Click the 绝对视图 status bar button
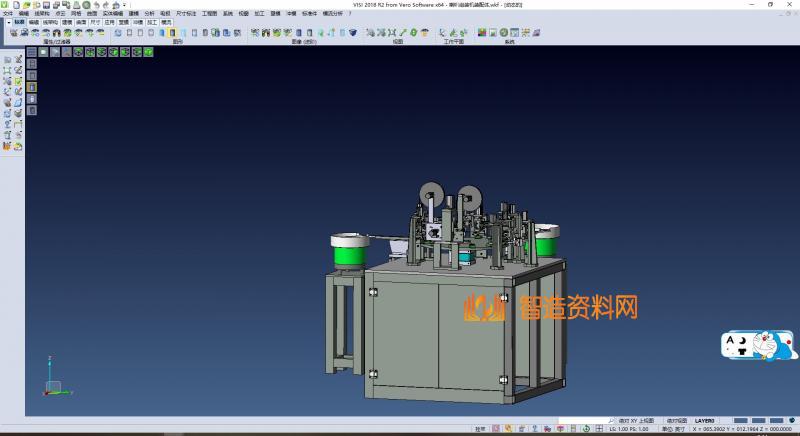The width and height of the screenshot is (800, 436). 678,420
